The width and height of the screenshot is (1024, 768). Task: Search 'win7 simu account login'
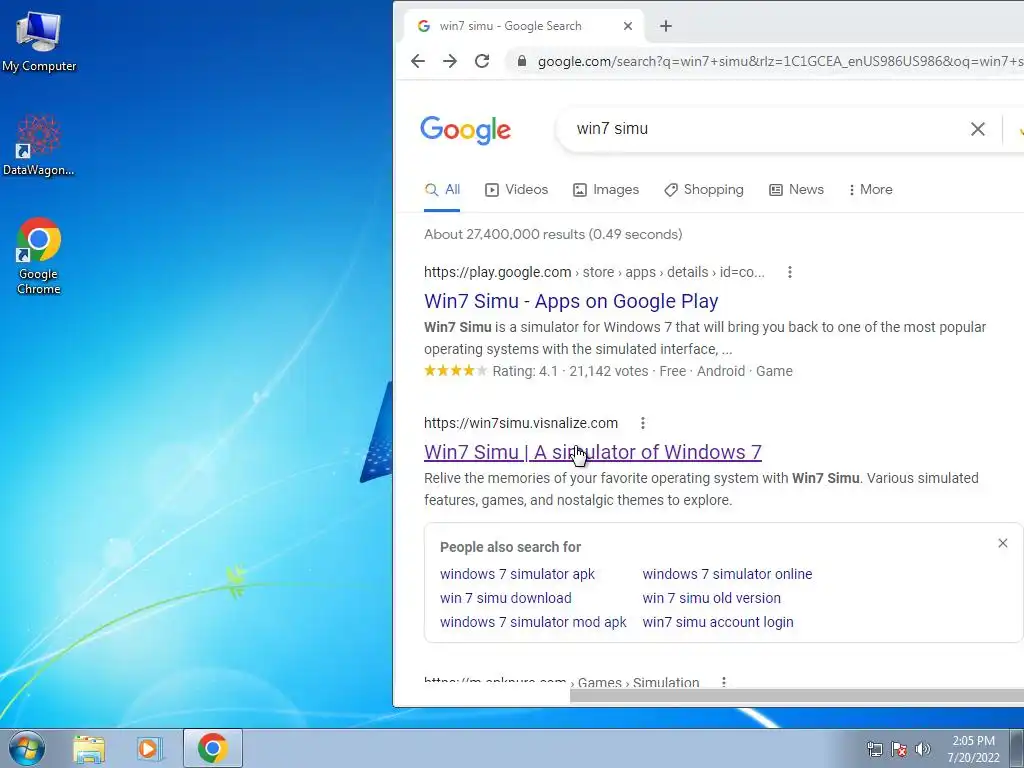(718, 622)
